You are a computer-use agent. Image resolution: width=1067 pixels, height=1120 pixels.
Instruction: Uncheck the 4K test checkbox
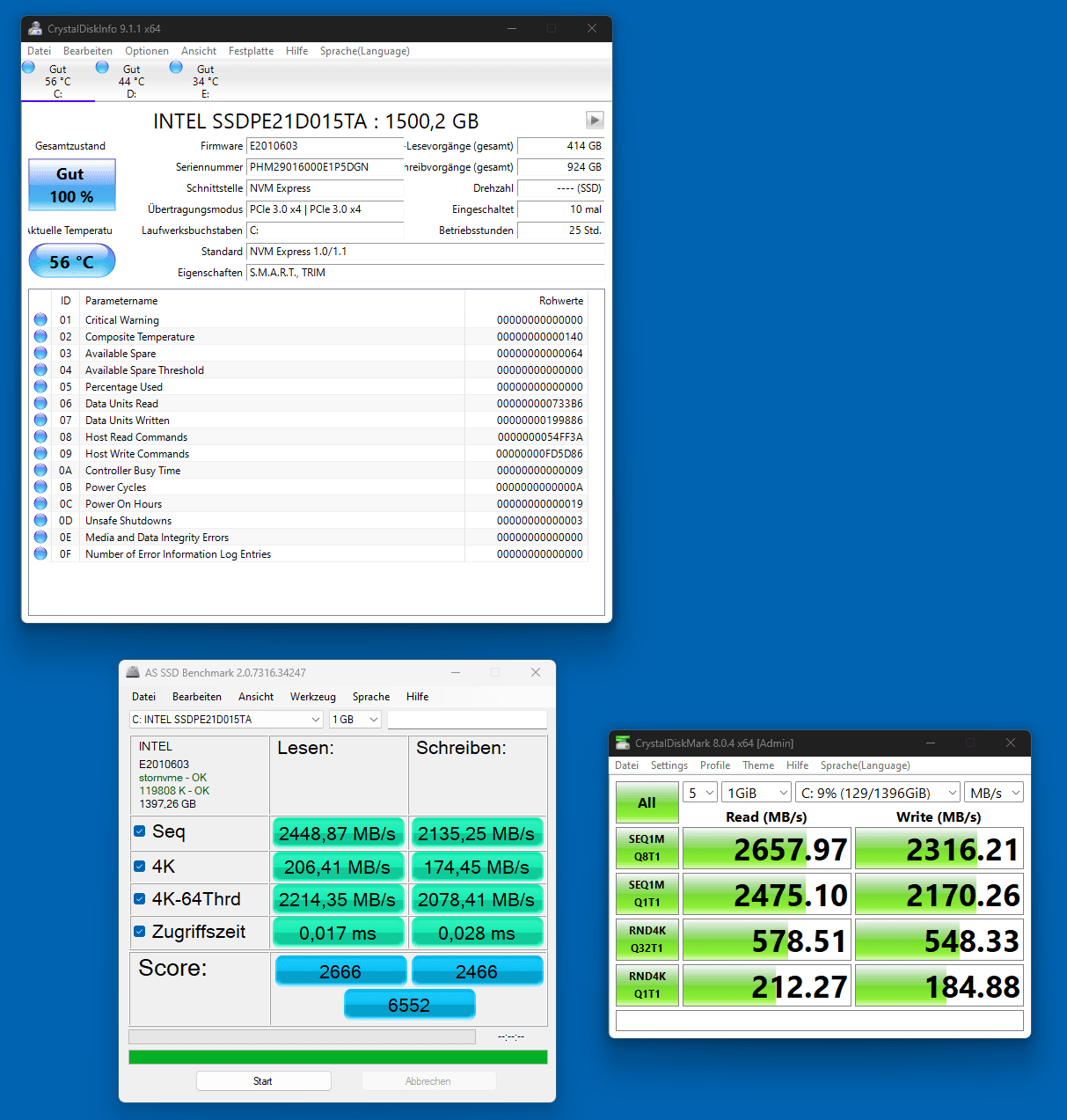pos(139,866)
